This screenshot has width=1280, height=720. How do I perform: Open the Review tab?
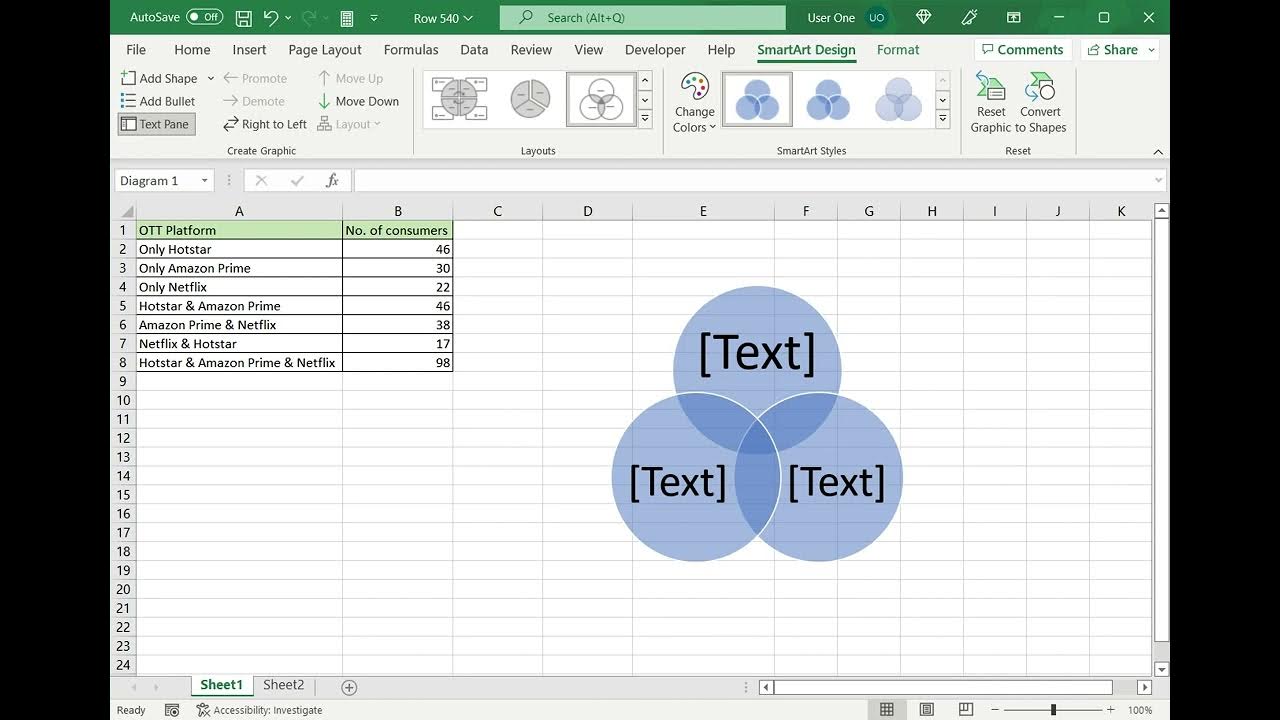pos(531,49)
